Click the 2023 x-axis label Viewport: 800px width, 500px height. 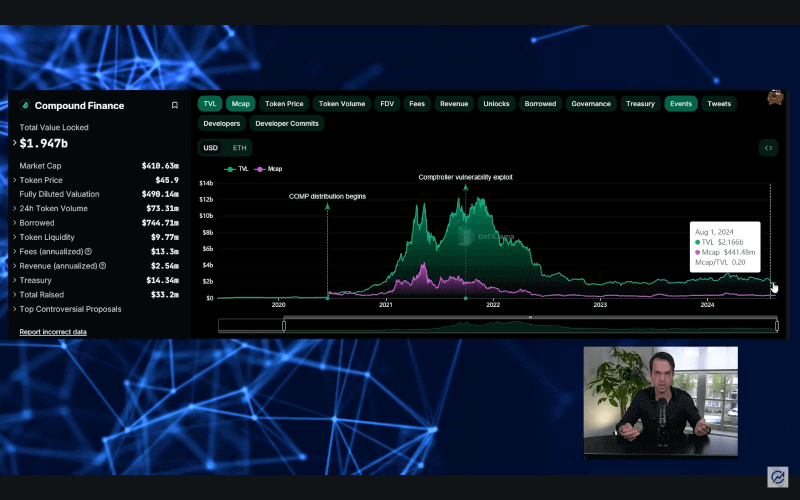[600, 305]
